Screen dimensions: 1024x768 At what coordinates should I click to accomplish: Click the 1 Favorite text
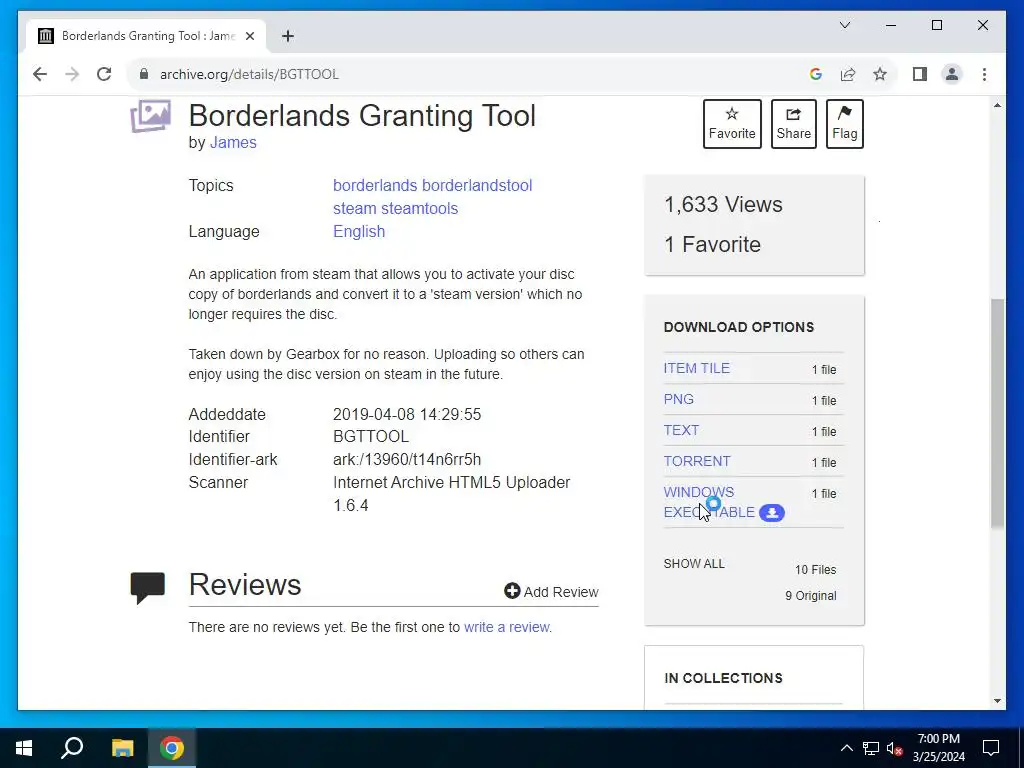click(712, 244)
